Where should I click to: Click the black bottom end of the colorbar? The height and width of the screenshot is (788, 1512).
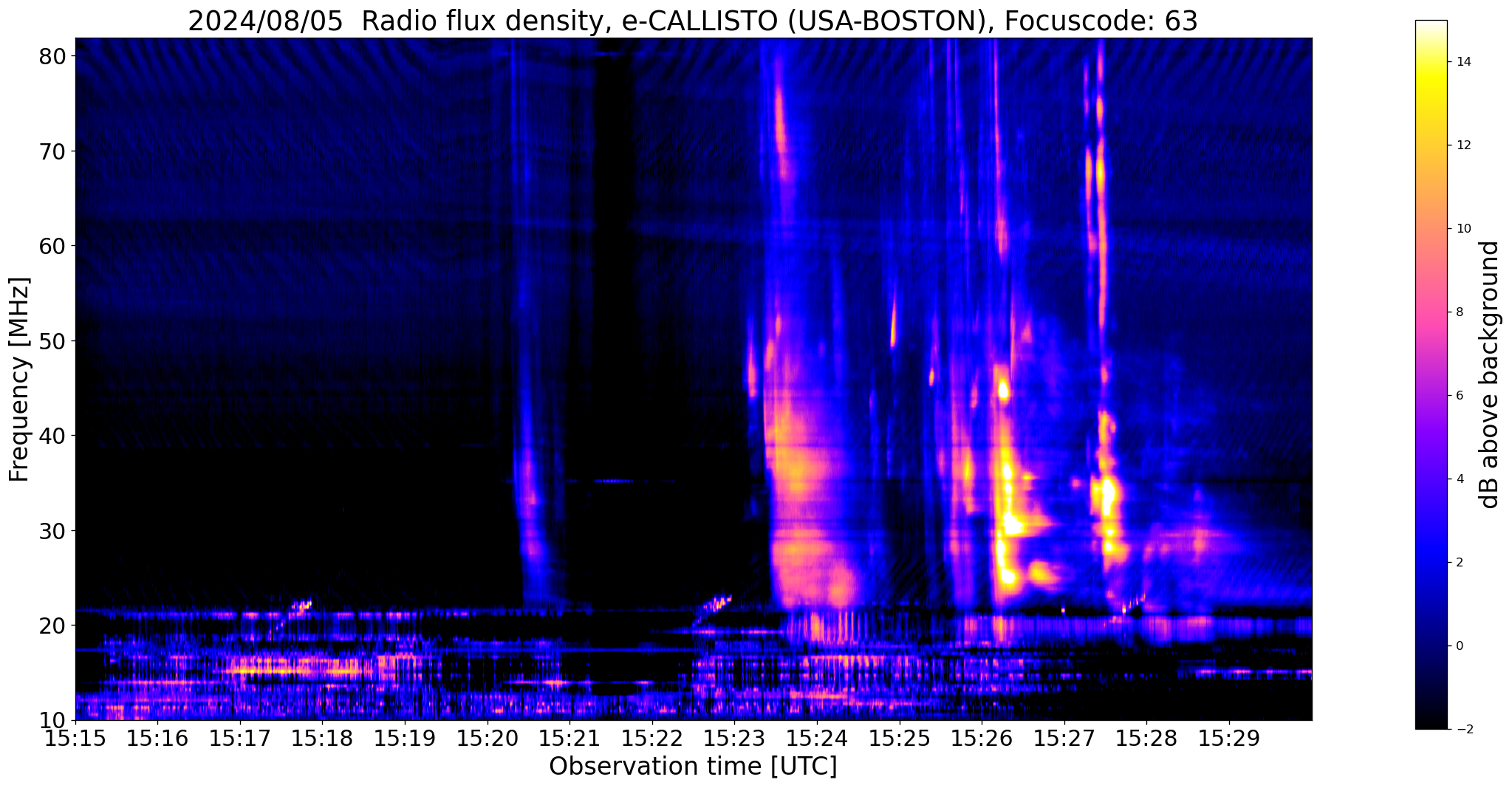(1431, 722)
